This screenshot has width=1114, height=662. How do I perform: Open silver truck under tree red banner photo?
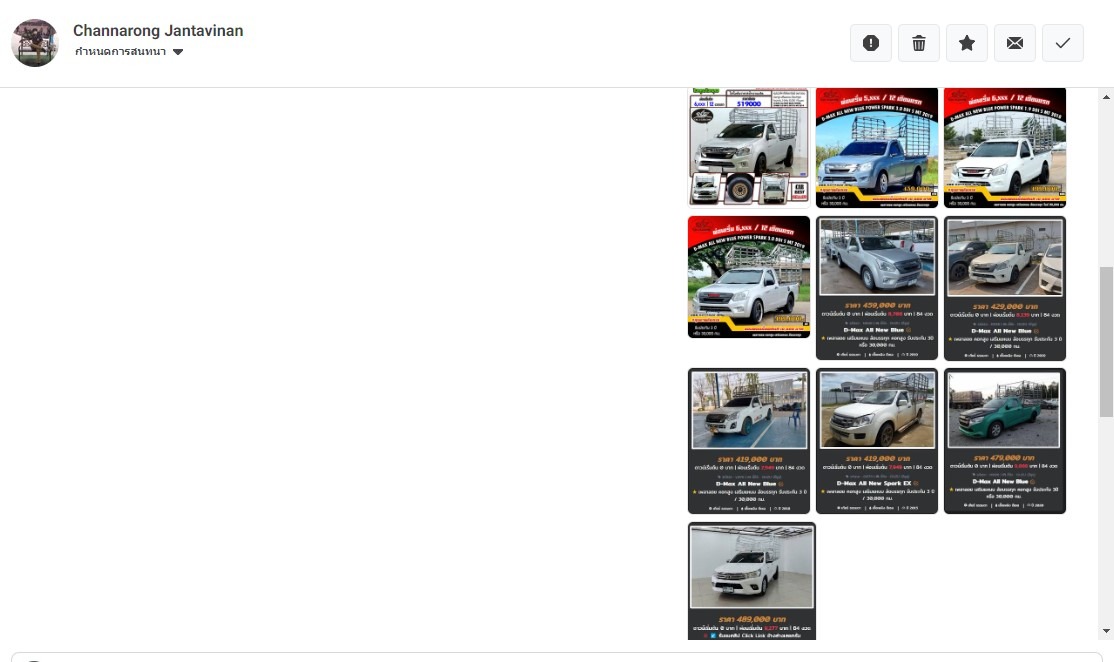tap(749, 277)
